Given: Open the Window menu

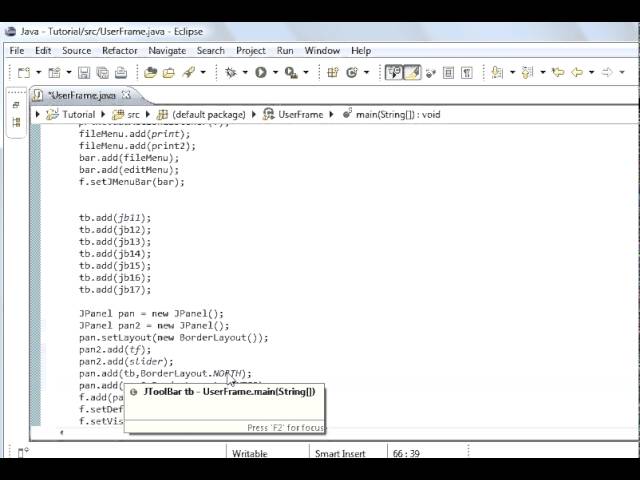Looking at the screenshot, I should pyautogui.click(x=322, y=51).
